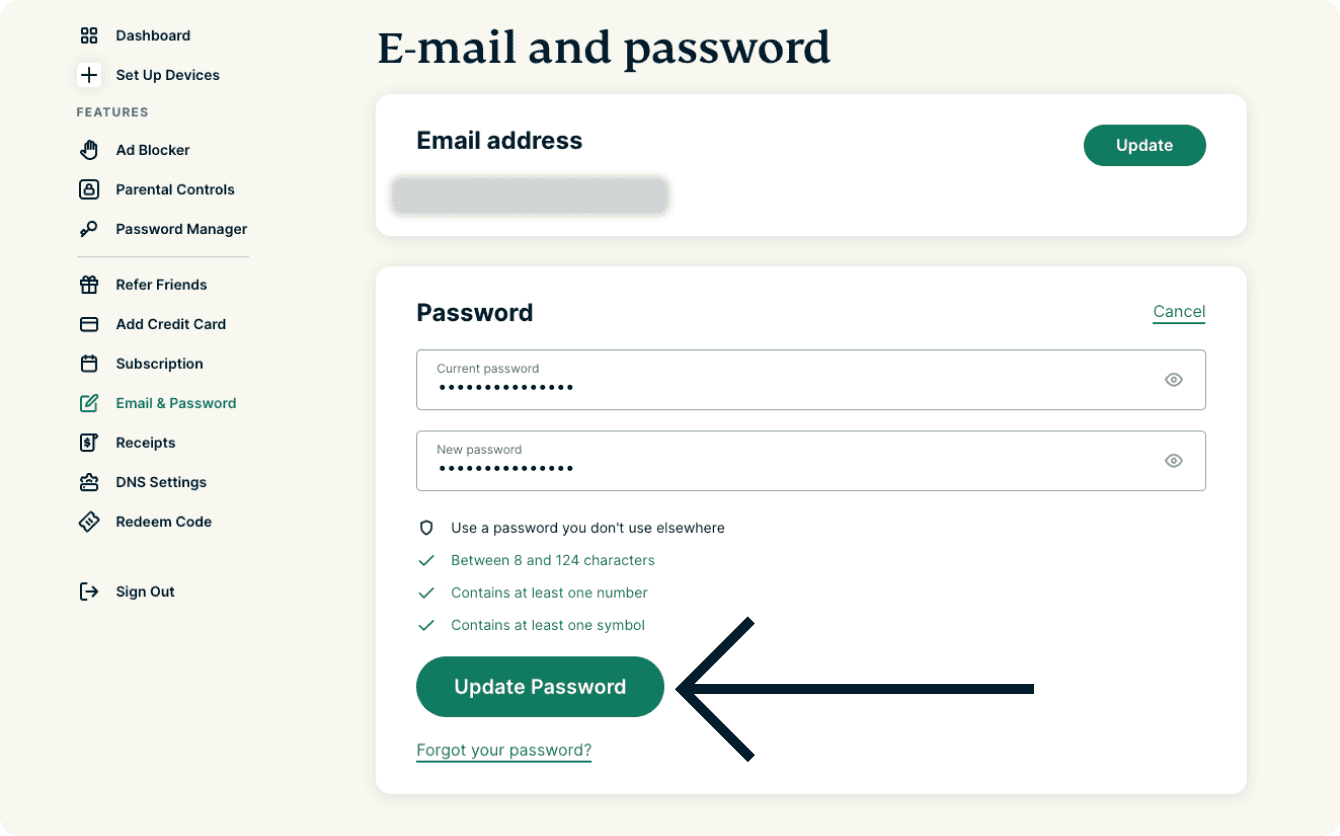Viewport: 1340px width, 836px height.
Task: Open the Forgot your password link
Action: pyautogui.click(x=503, y=750)
